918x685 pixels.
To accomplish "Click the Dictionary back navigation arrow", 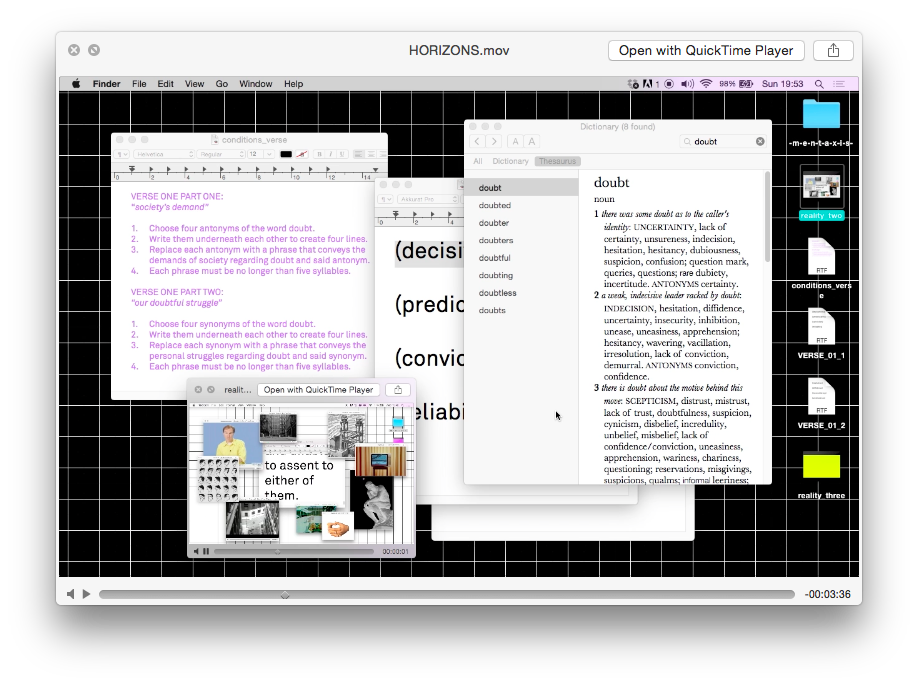I will (477, 142).
